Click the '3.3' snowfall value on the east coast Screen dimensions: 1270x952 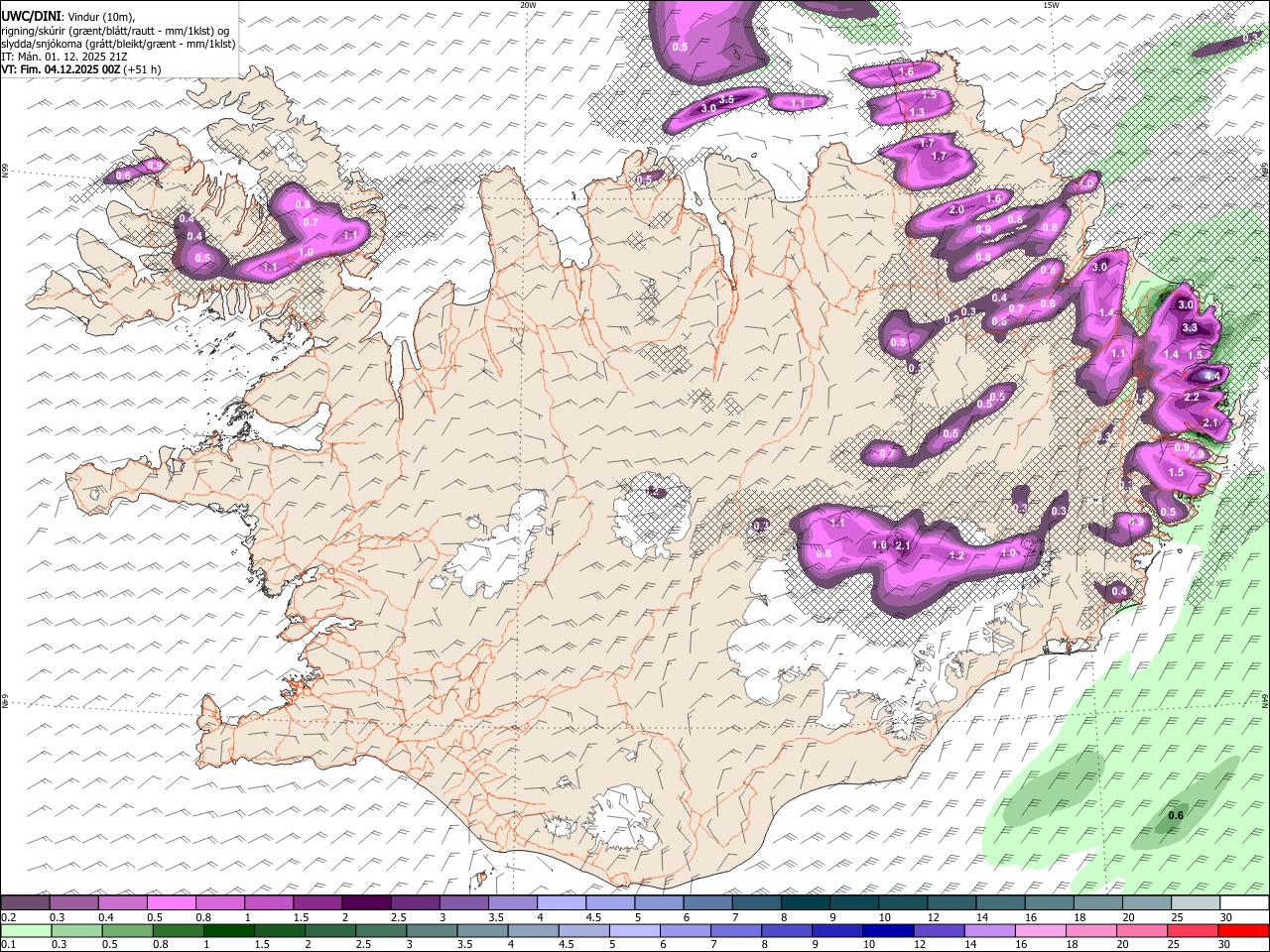(x=1191, y=327)
